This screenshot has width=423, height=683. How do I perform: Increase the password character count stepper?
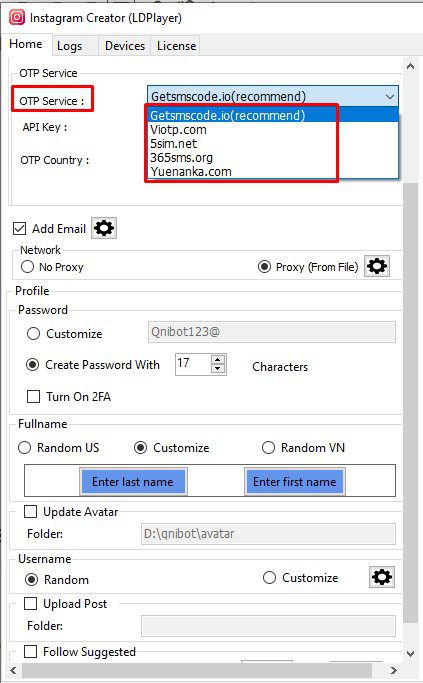pos(218,359)
